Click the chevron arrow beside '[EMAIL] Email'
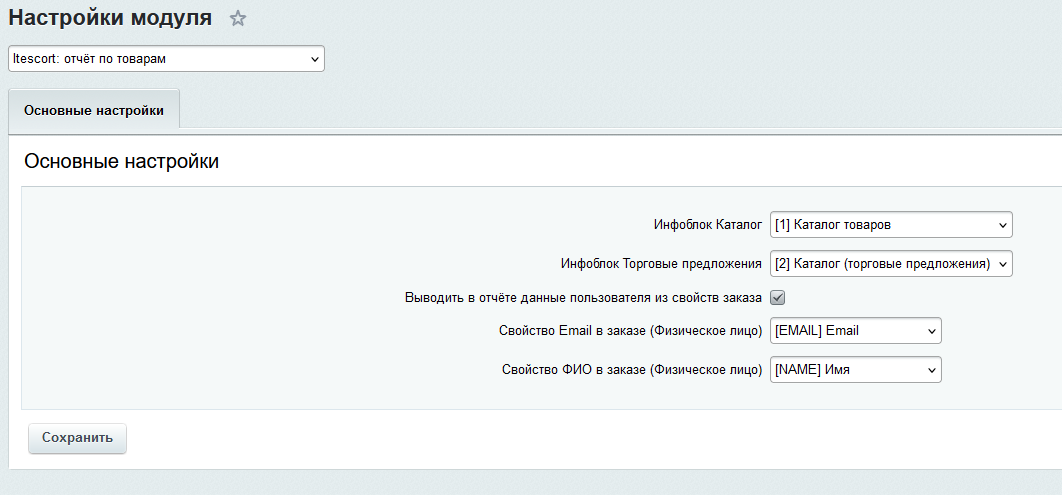1062x495 pixels. [931, 331]
